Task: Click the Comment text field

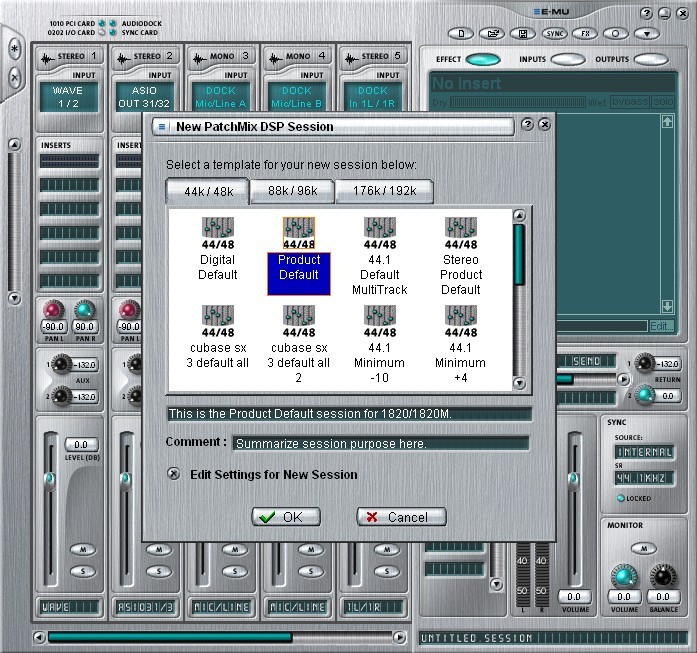Action: tap(380, 443)
